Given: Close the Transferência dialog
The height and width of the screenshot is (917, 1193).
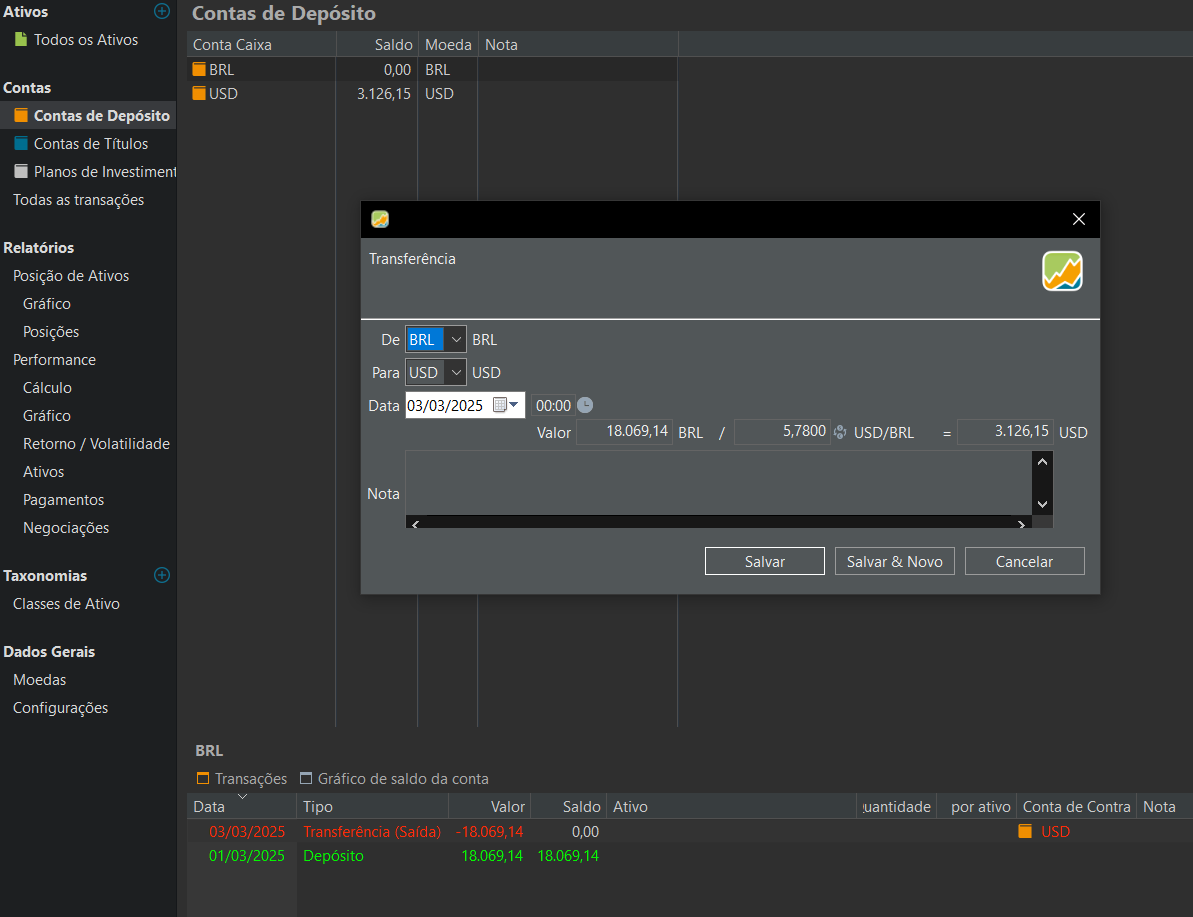Looking at the screenshot, I should point(1079,219).
